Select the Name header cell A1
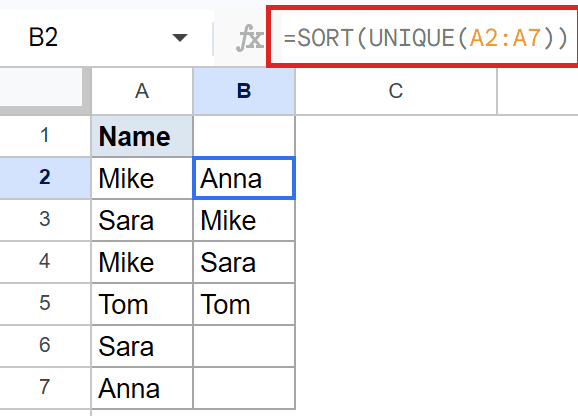Image resolution: width=578 pixels, height=416 pixels. (x=142, y=136)
